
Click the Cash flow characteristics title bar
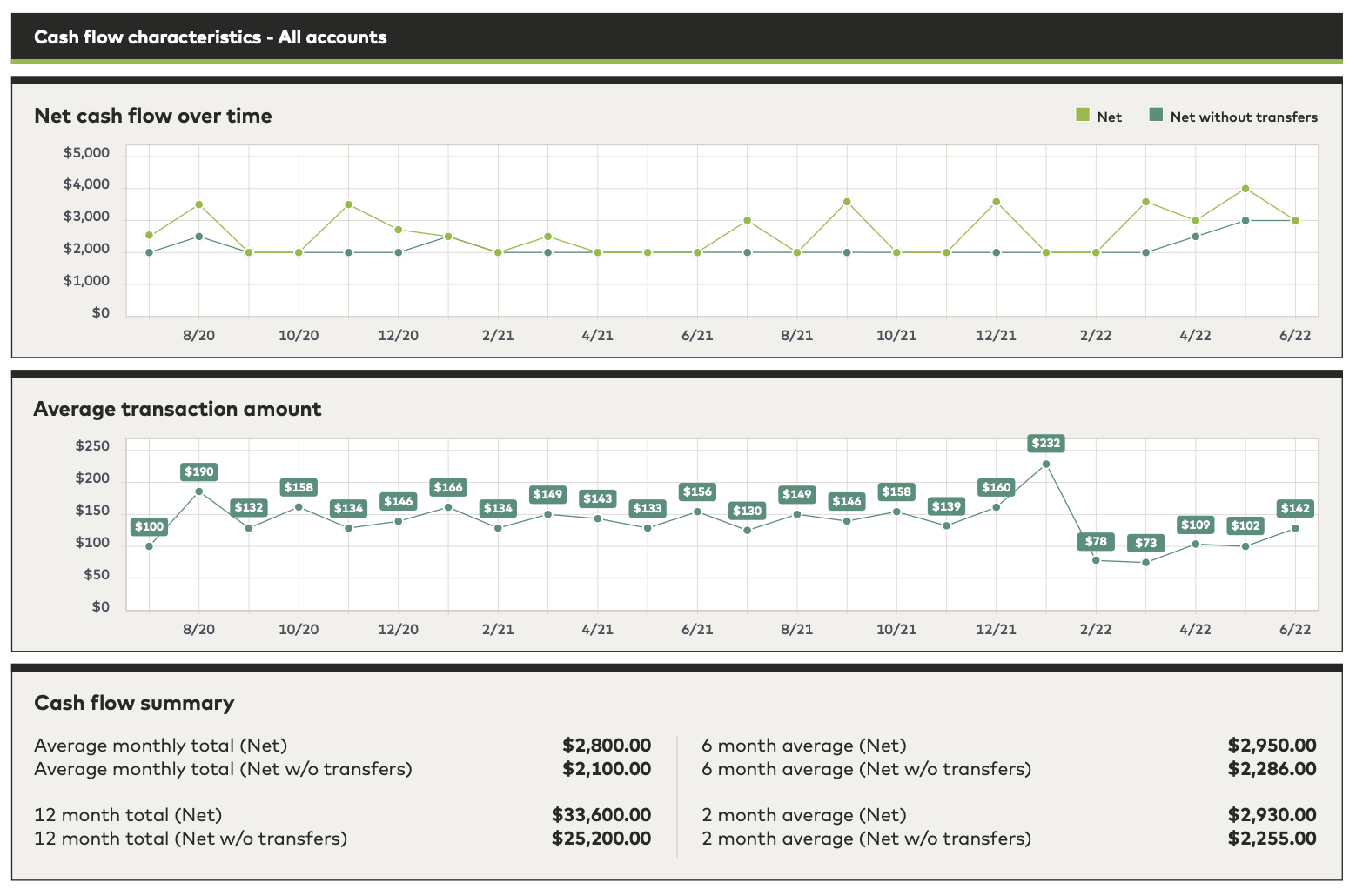coord(211,37)
